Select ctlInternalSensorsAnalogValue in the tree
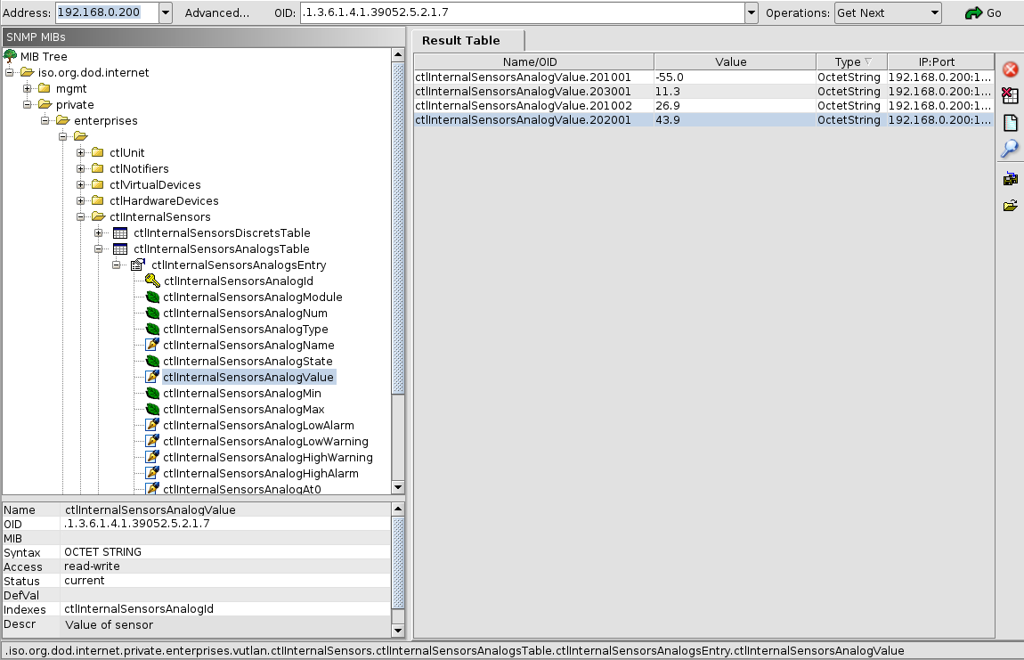 point(248,377)
